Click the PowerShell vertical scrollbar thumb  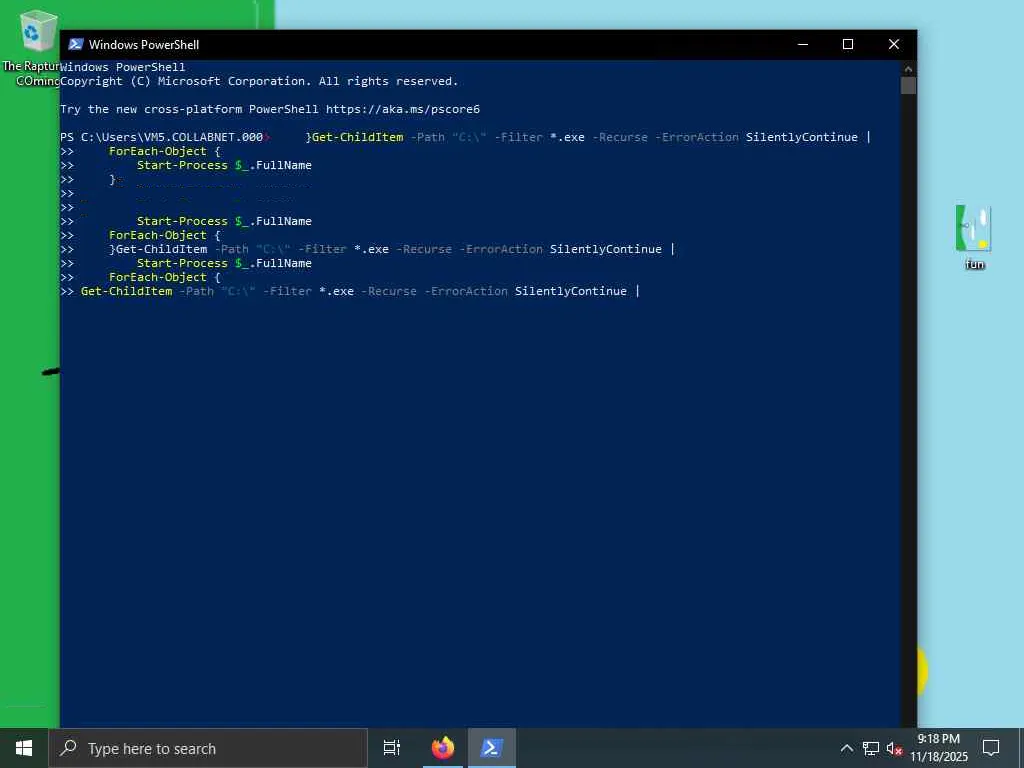click(x=908, y=86)
